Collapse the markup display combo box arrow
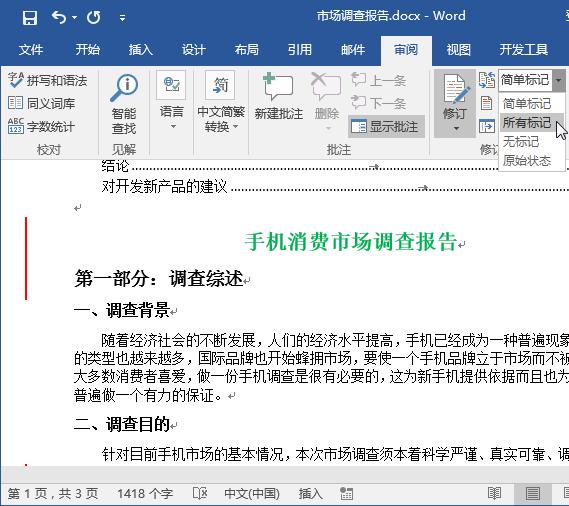 click(559, 80)
